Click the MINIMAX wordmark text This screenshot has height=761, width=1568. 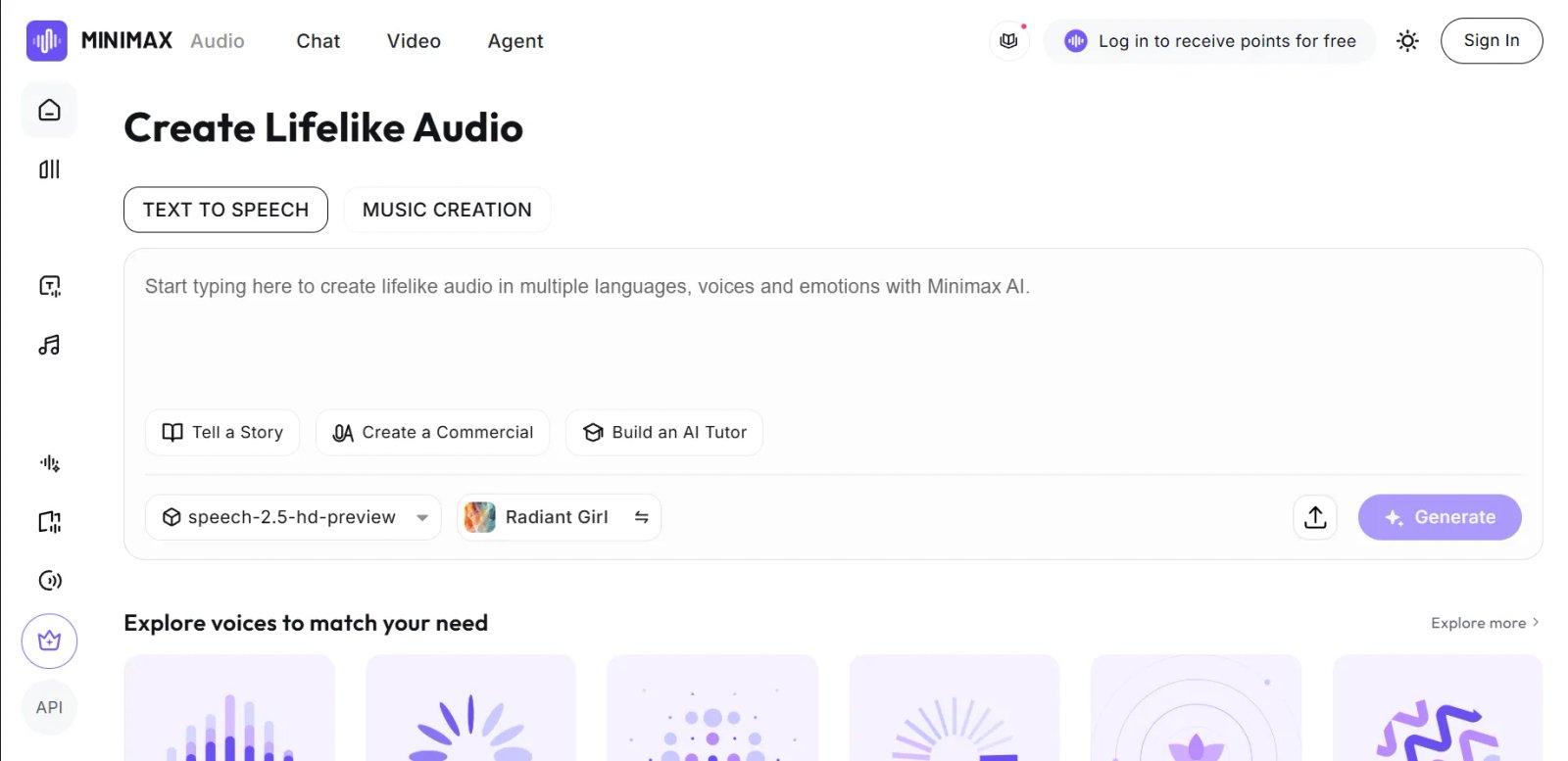[x=126, y=41]
